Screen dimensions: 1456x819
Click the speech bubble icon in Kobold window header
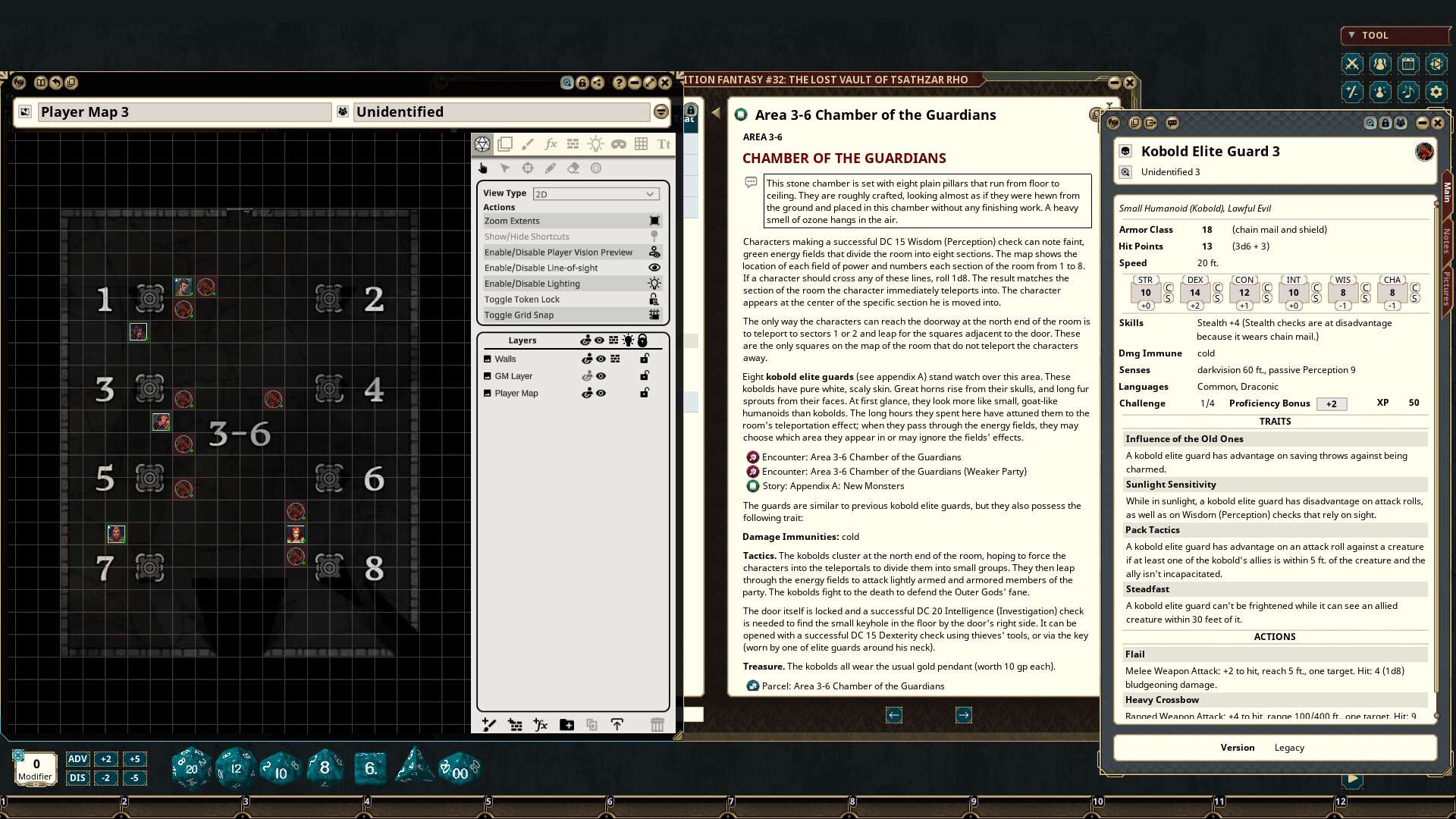point(1172,123)
